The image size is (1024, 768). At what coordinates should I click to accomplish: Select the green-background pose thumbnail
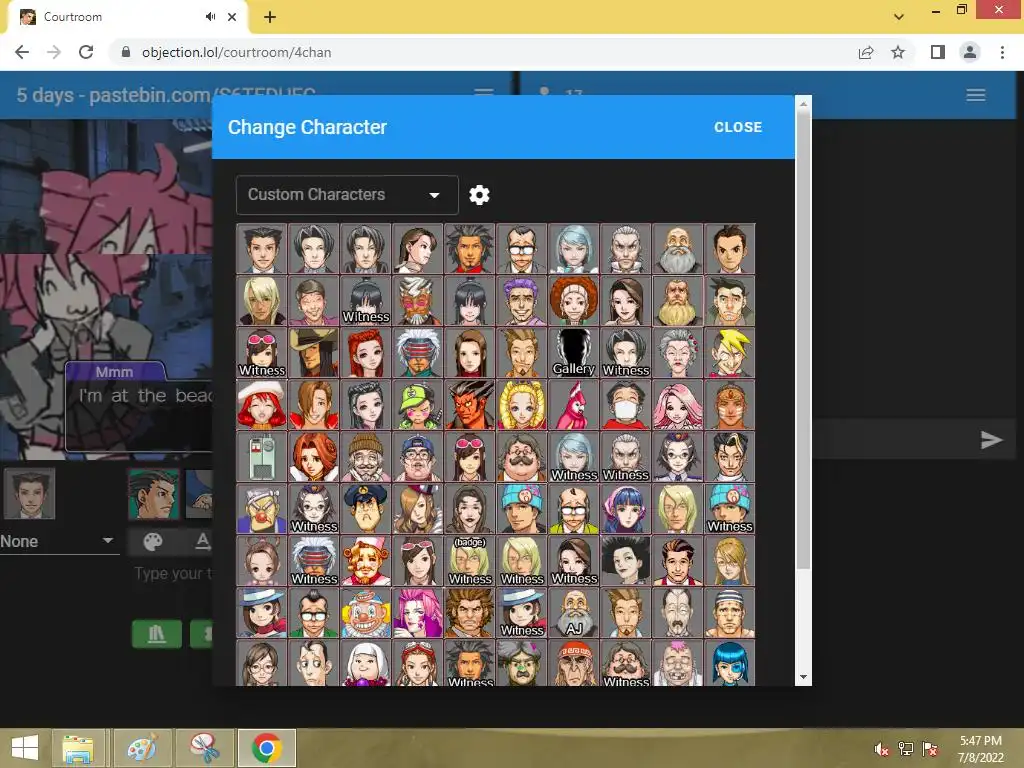pos(153,494)
